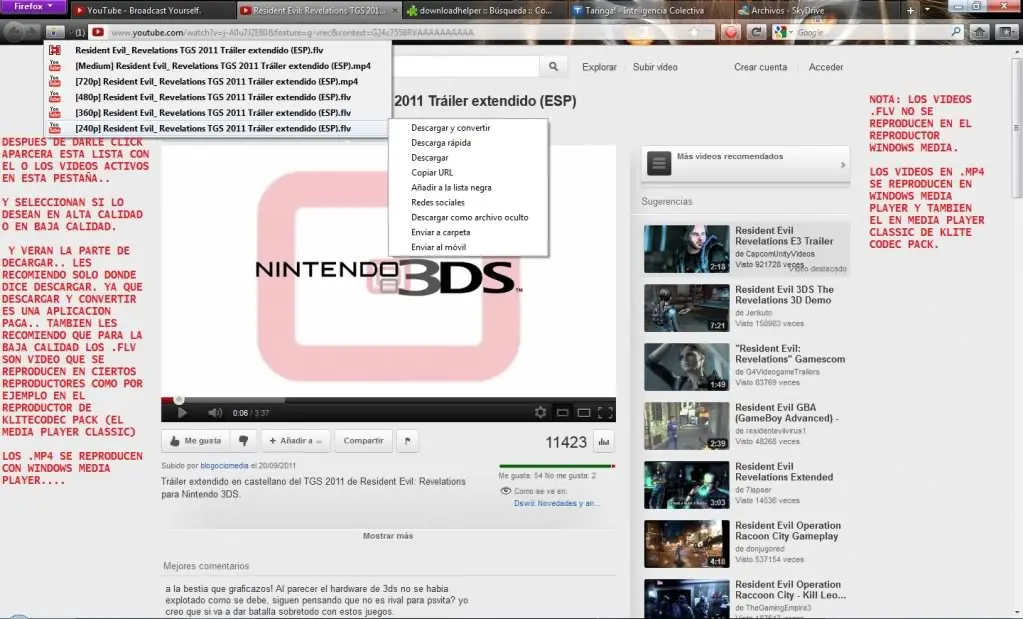
Task: Click the video play button
Action: [x=182, y=412]
